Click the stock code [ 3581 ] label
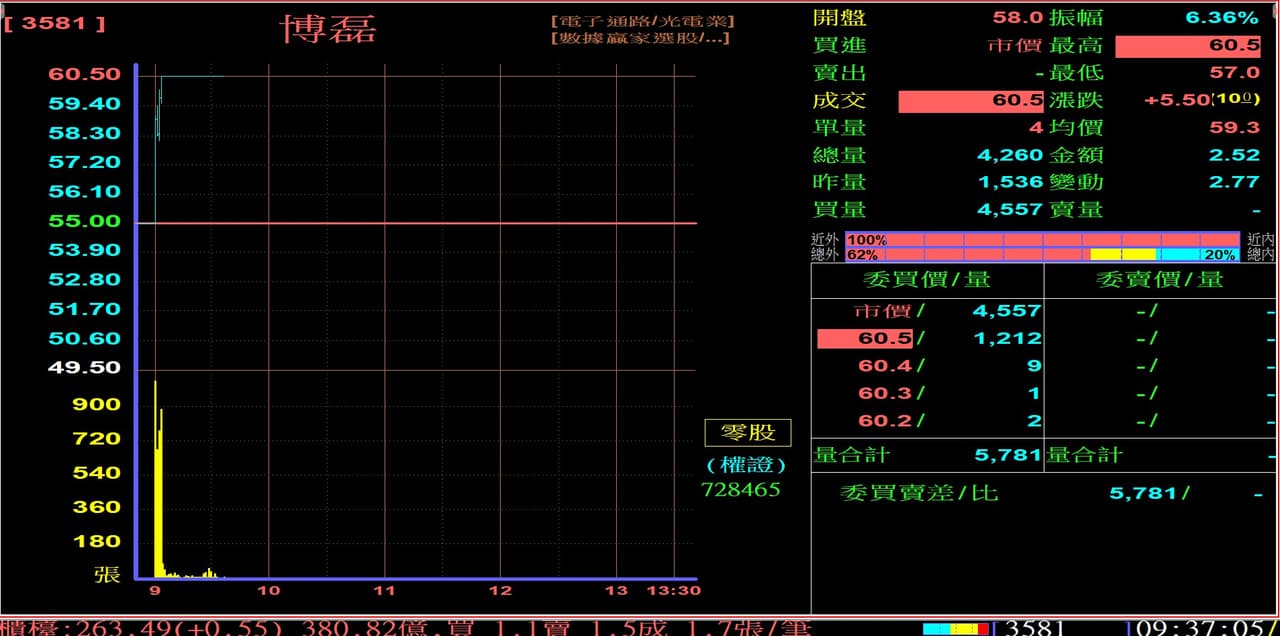Viewport: 1280px width, 636px height. (54, 23)
